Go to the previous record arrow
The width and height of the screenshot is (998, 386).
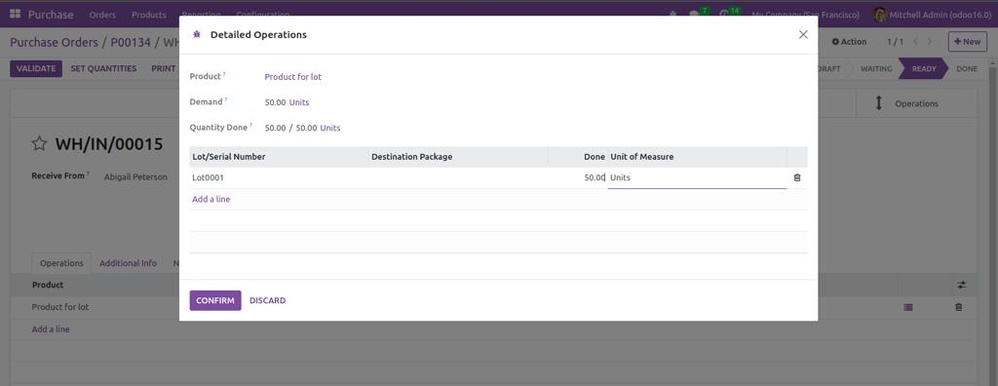point(915,41)
